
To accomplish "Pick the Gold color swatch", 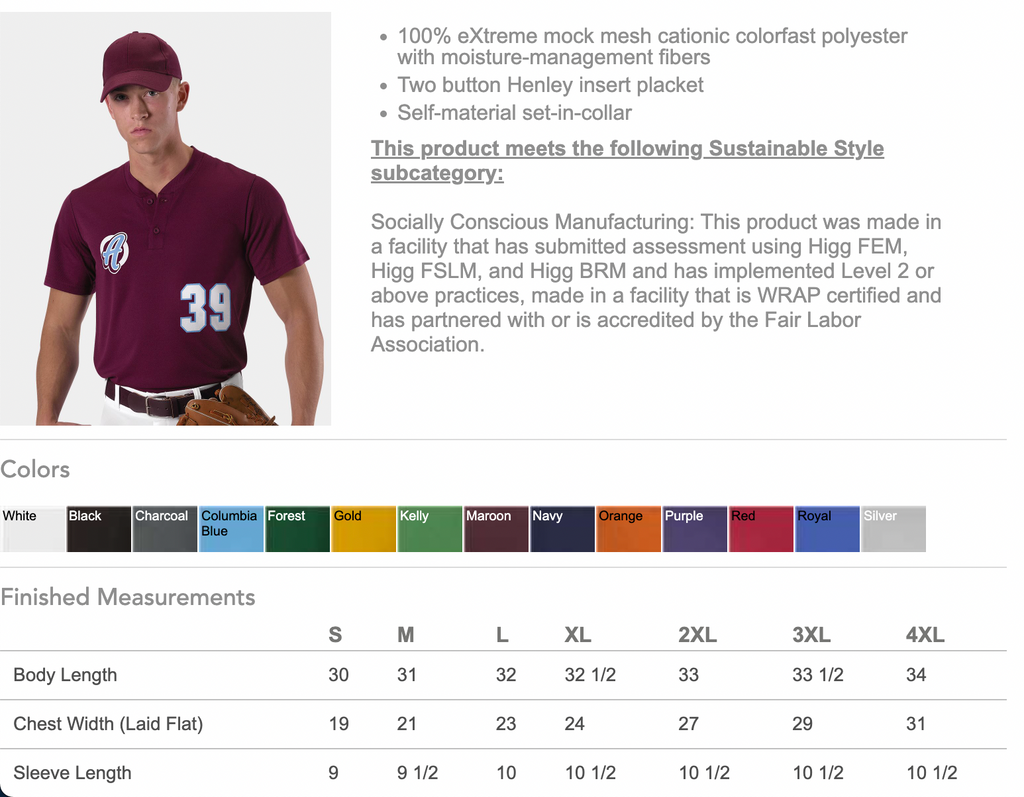I will click(x=363, y=529).
